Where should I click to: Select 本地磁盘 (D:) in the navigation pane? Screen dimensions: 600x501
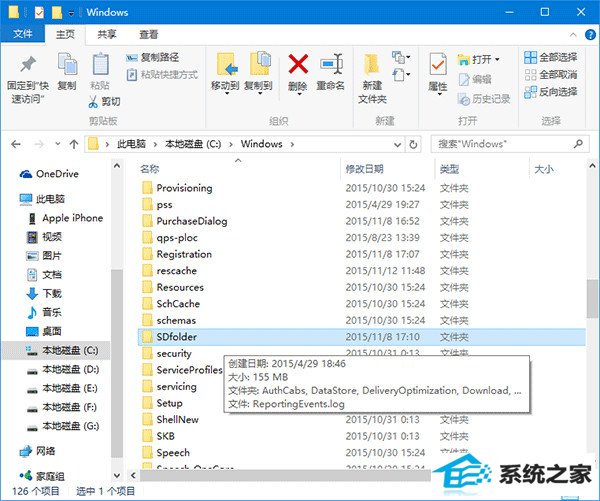(x=63, y=369)
